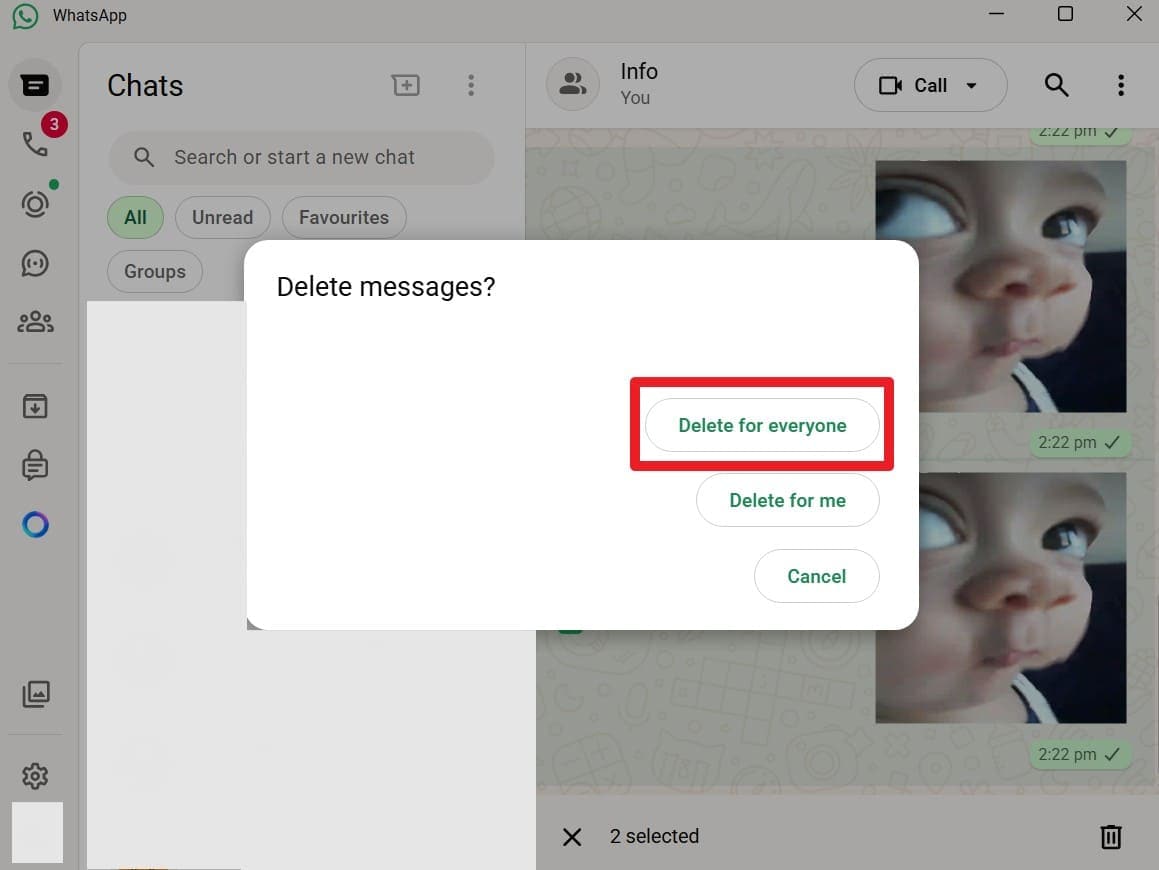Cancel the delete messages dialog
1159x870 pixels.
(816, 576)
